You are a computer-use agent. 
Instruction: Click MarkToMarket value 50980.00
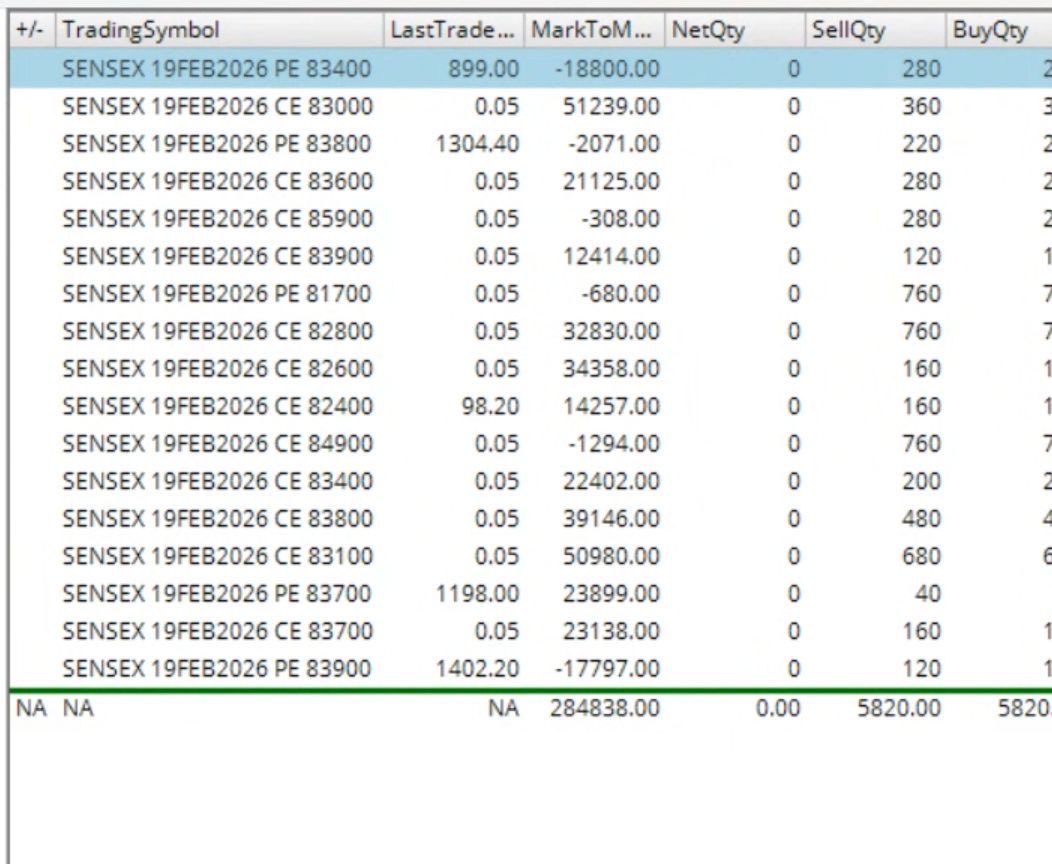[x=611, y=557]
